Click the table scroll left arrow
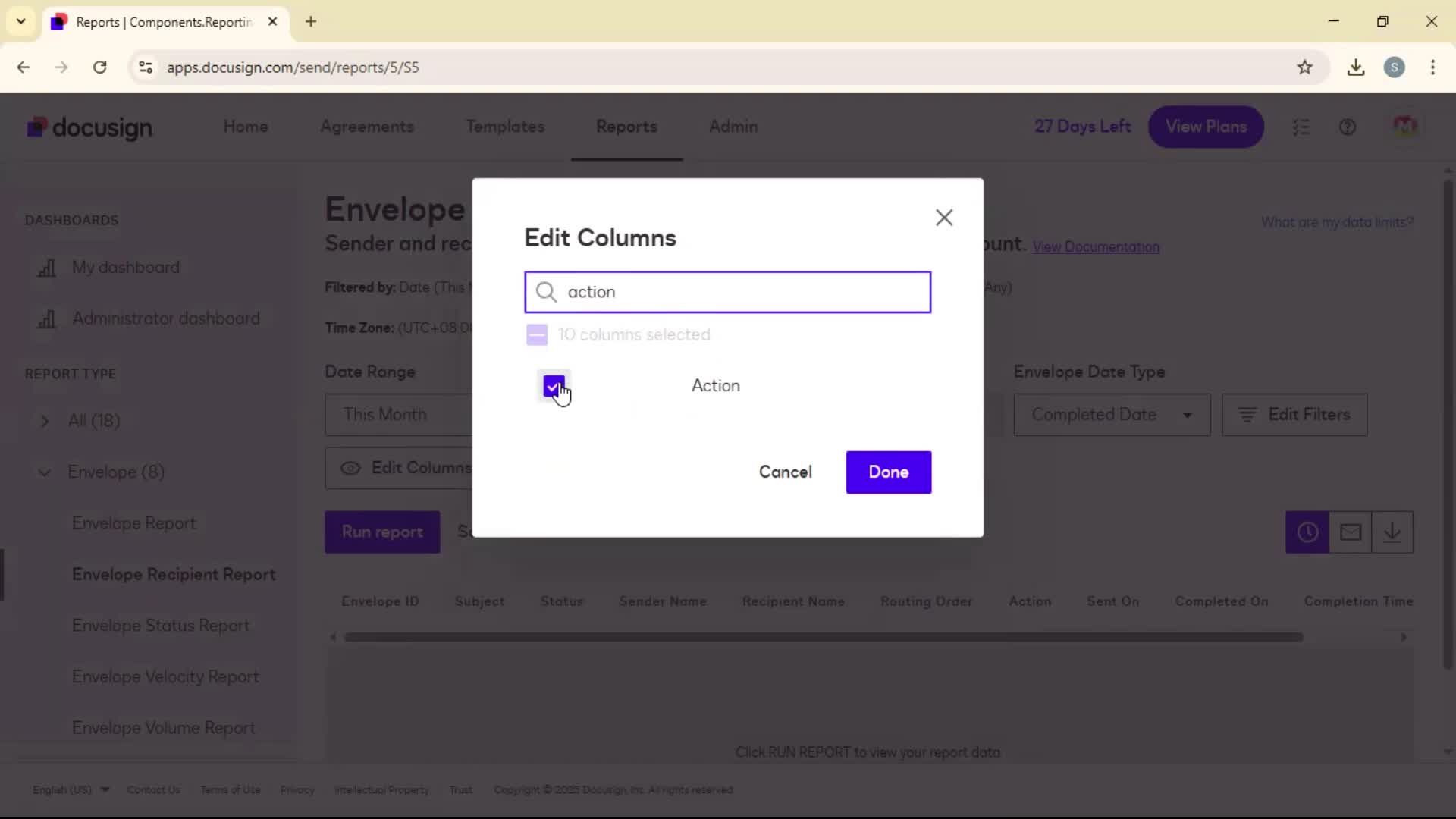Image resolution: width=1456 pixels, height=819 pixels. coord(333,637)
